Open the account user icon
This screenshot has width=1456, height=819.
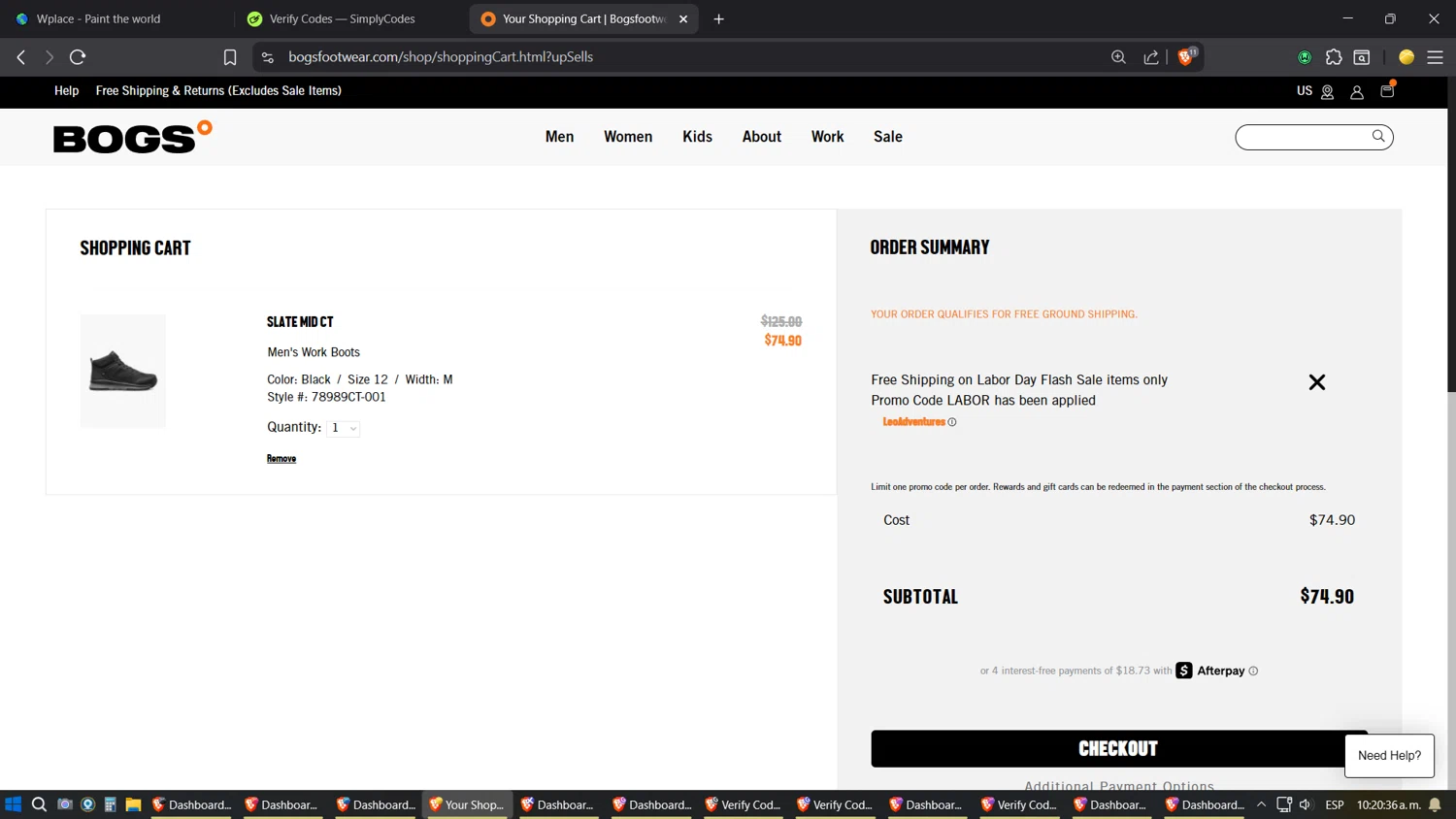point(1357,92)
